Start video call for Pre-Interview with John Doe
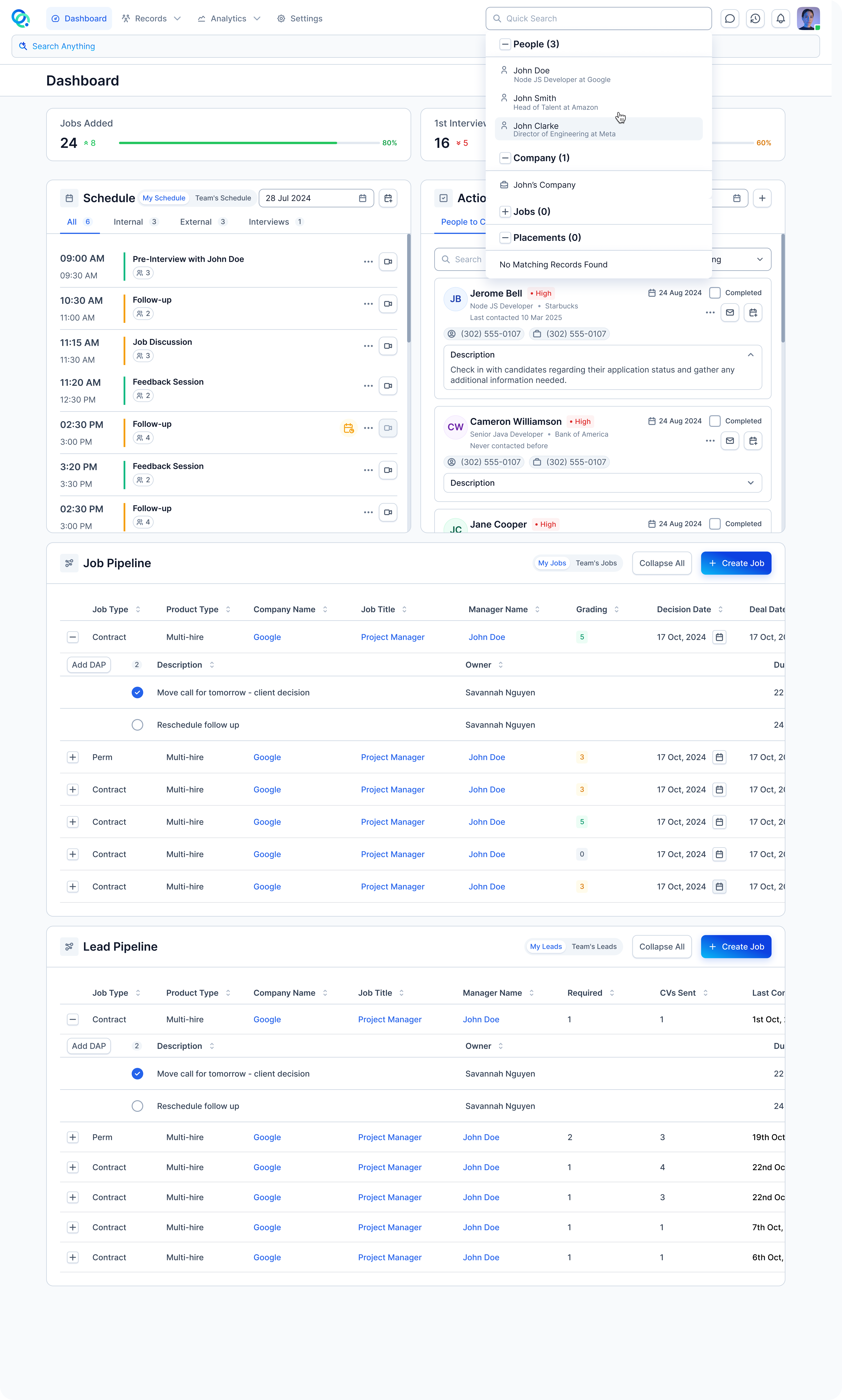The height and width of the screenshot is (1400, 842). [x=388, y=261]
